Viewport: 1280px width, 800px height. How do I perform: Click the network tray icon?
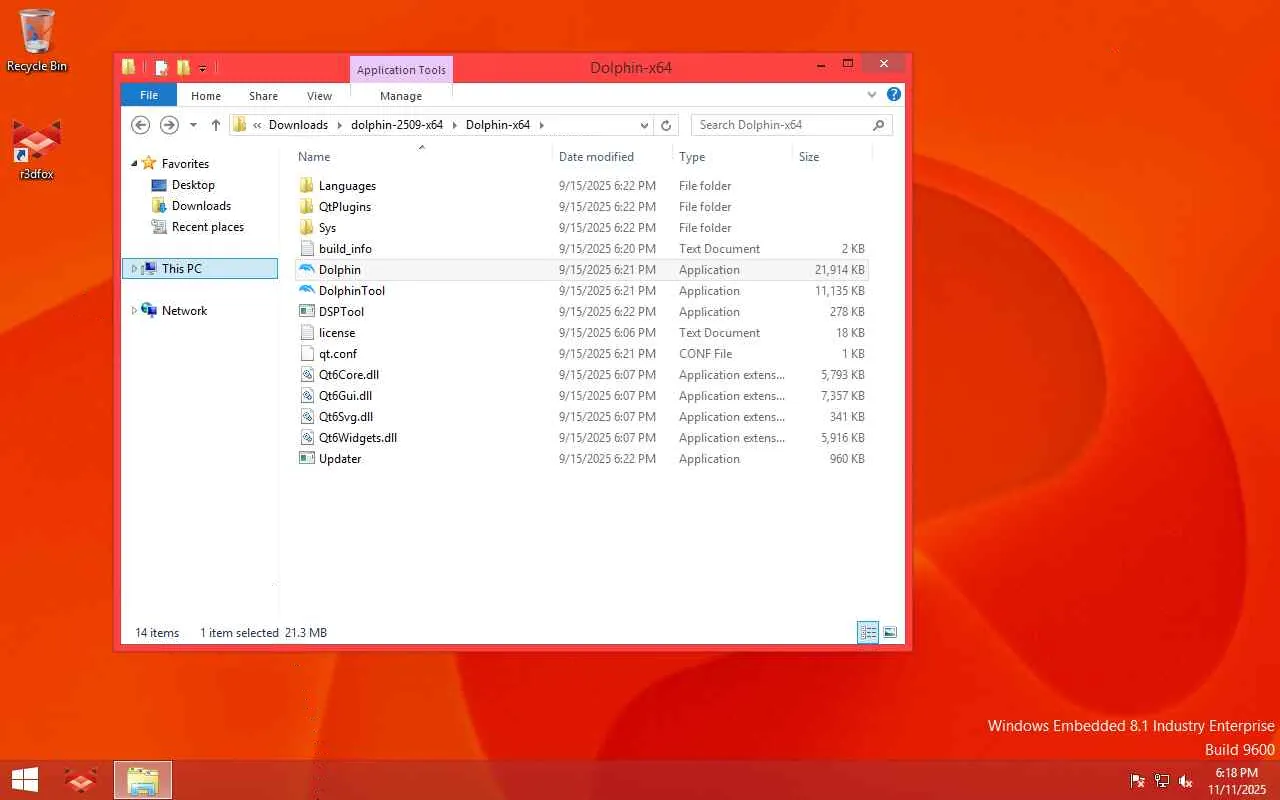pos(1162,781)
